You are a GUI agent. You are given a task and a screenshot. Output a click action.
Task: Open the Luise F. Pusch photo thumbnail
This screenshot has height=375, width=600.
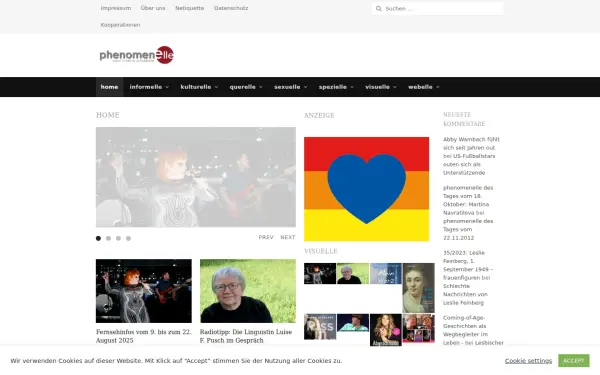click(x=248, y=291)
